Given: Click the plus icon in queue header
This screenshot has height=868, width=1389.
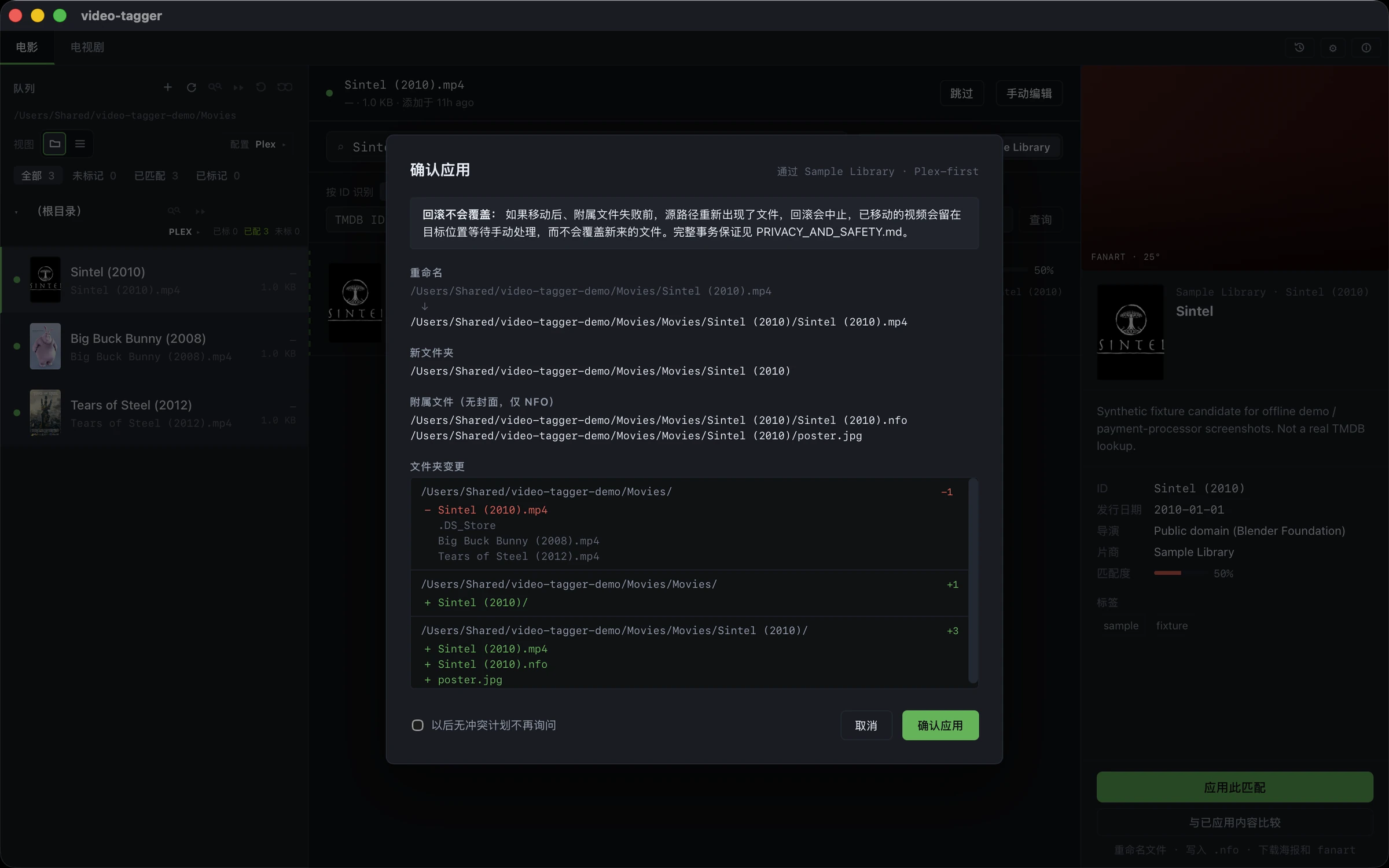Looking at the screenshot, I should [x=168, y=87].
